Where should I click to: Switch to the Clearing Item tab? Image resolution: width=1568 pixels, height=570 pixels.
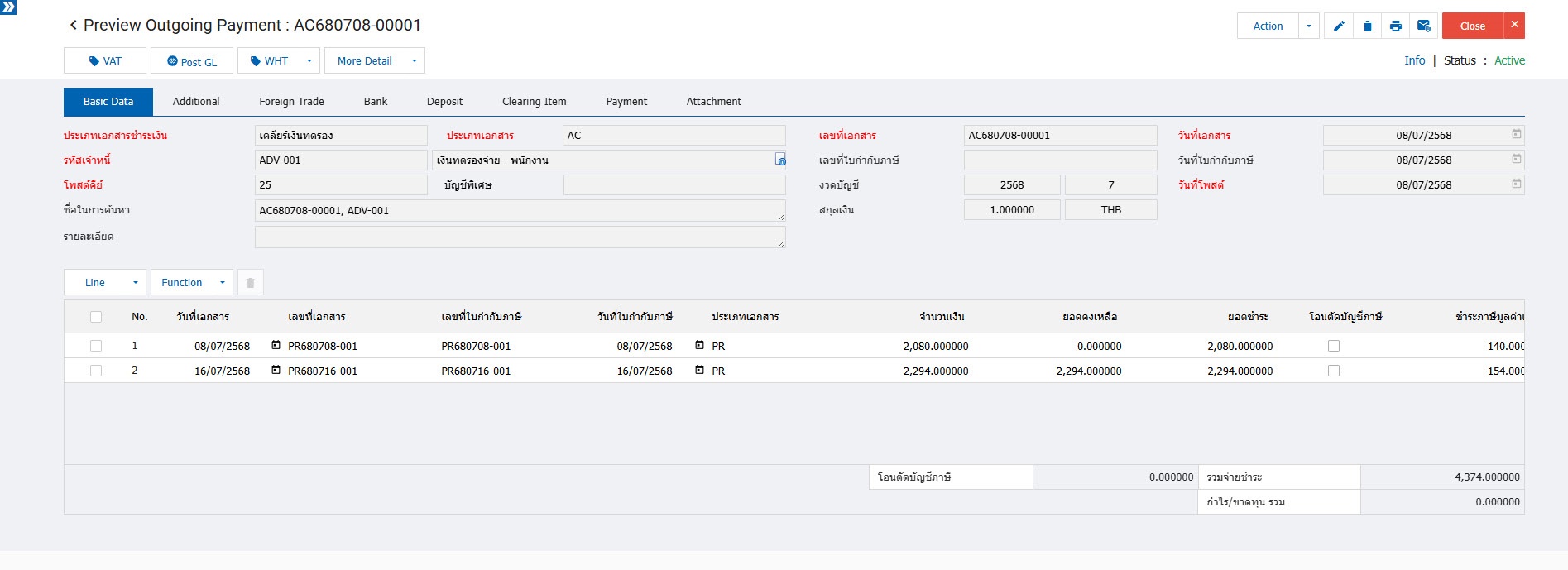(x=534, y=102)
